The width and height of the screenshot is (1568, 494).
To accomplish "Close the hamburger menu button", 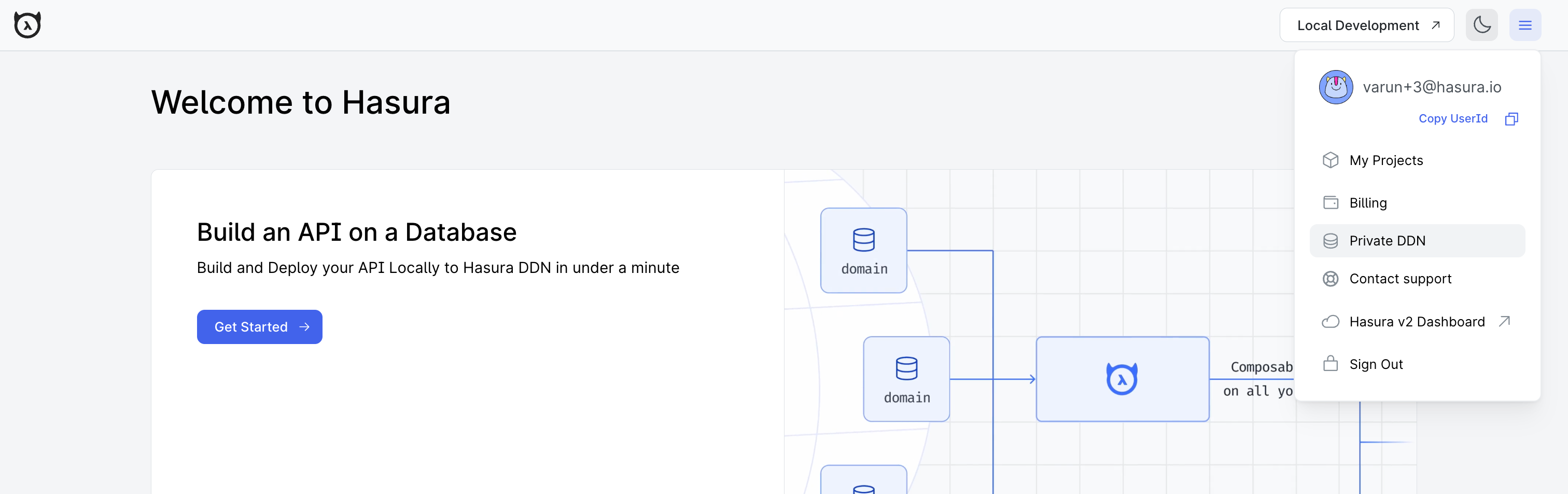I will (1525, 25).
